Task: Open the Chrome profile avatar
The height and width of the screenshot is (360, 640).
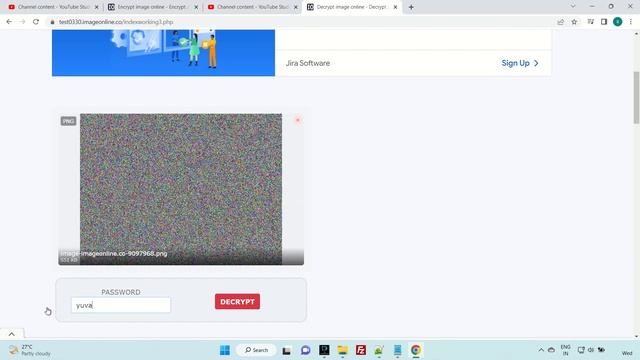Action: tap(618, 22)
